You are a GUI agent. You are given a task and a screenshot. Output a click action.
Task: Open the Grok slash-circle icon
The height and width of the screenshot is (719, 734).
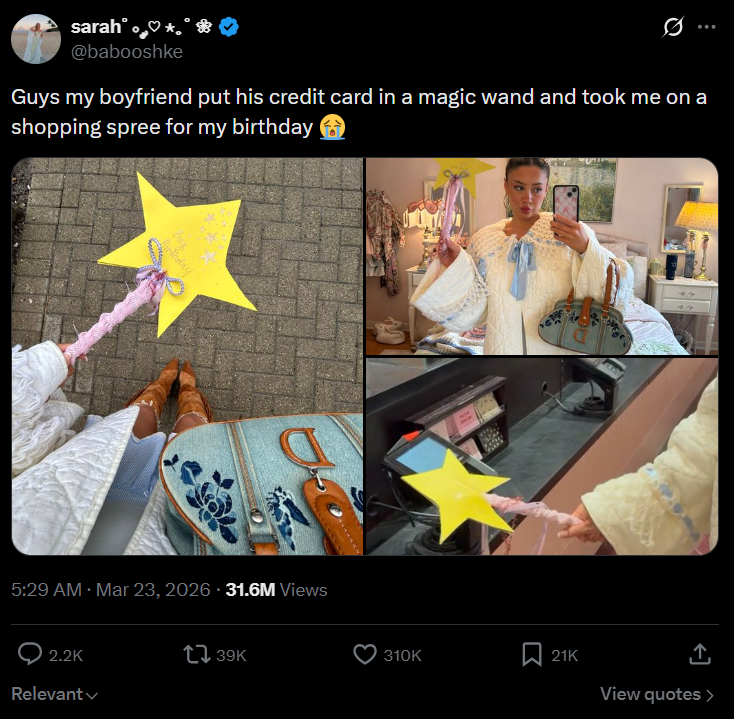673,27
